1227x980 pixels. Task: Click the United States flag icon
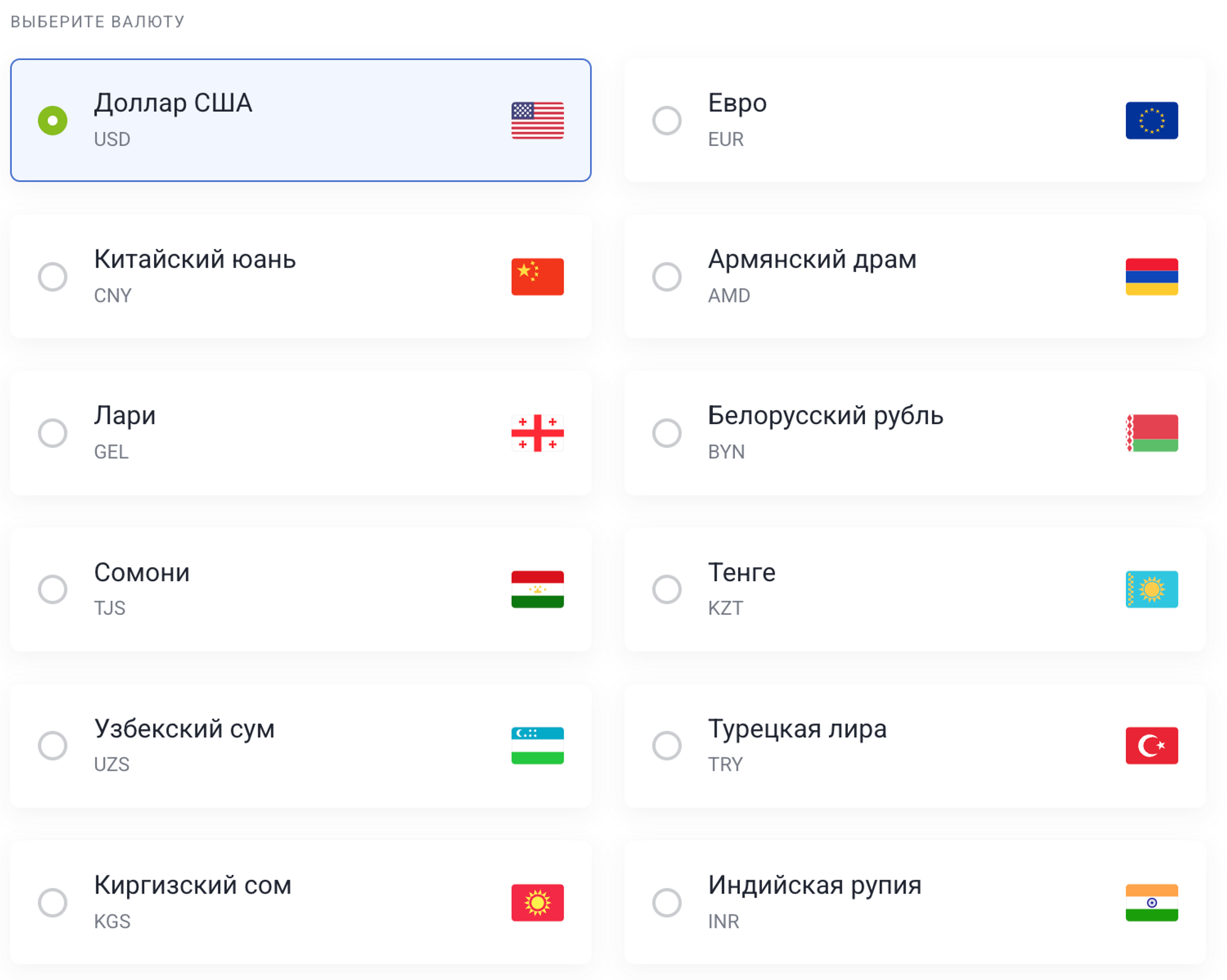pos(537,120)
